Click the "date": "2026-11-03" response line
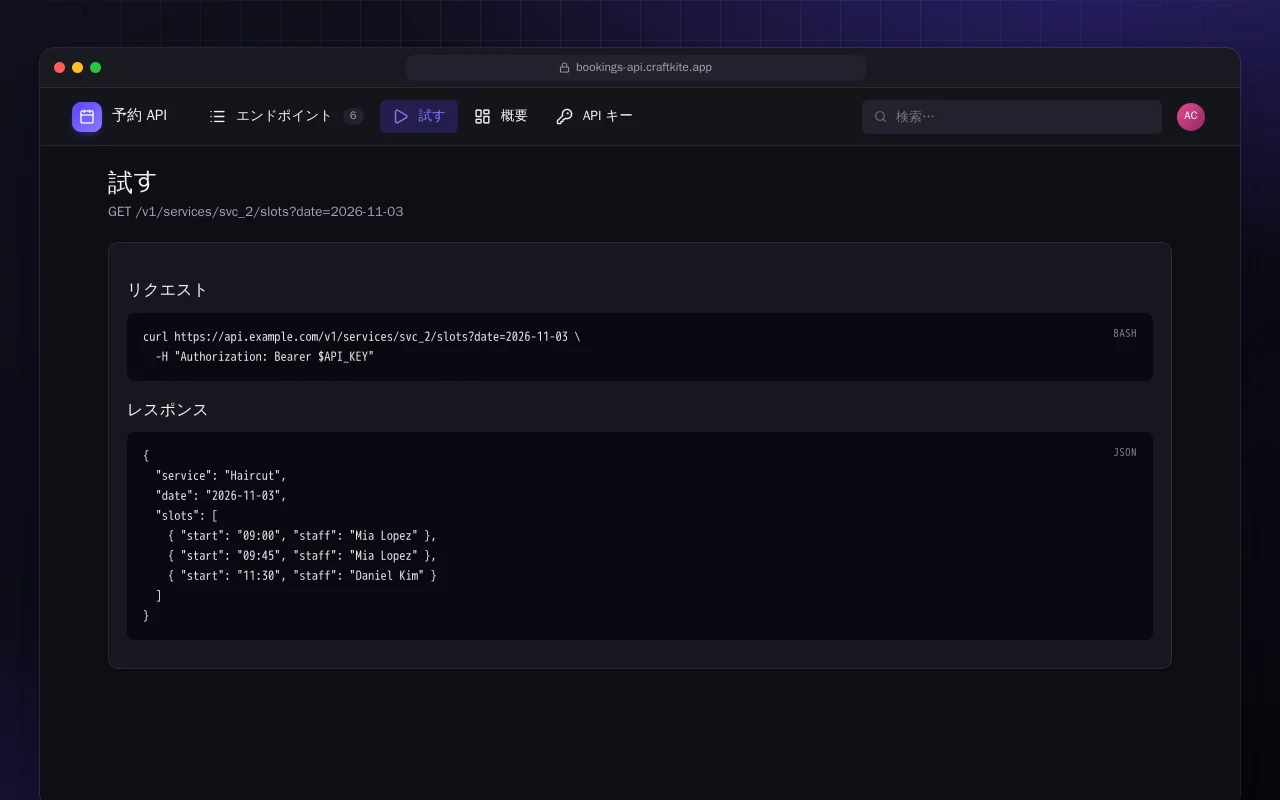 pyautogui.click(x=221, y=496)
